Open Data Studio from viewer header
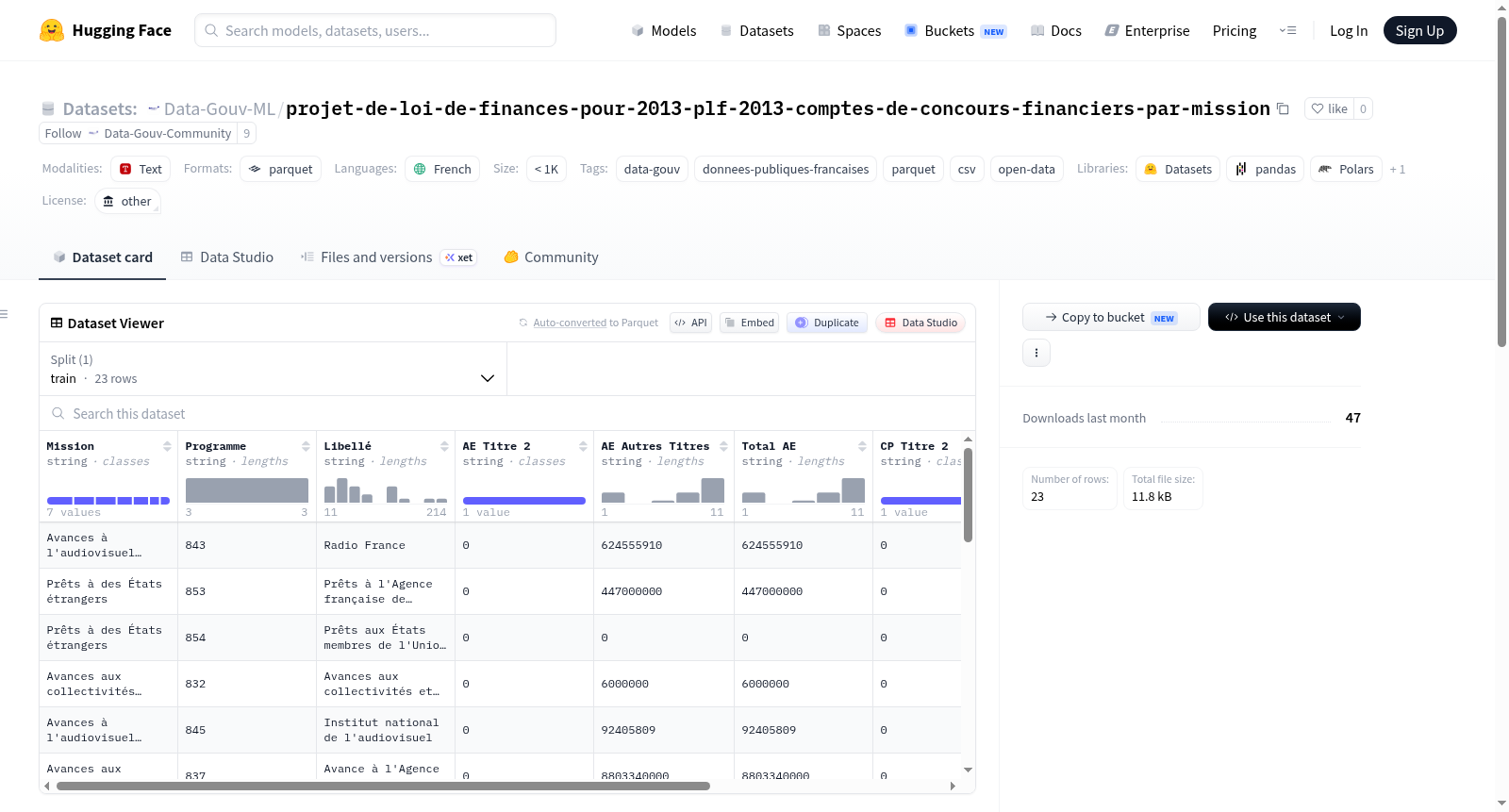 (920, 323)
